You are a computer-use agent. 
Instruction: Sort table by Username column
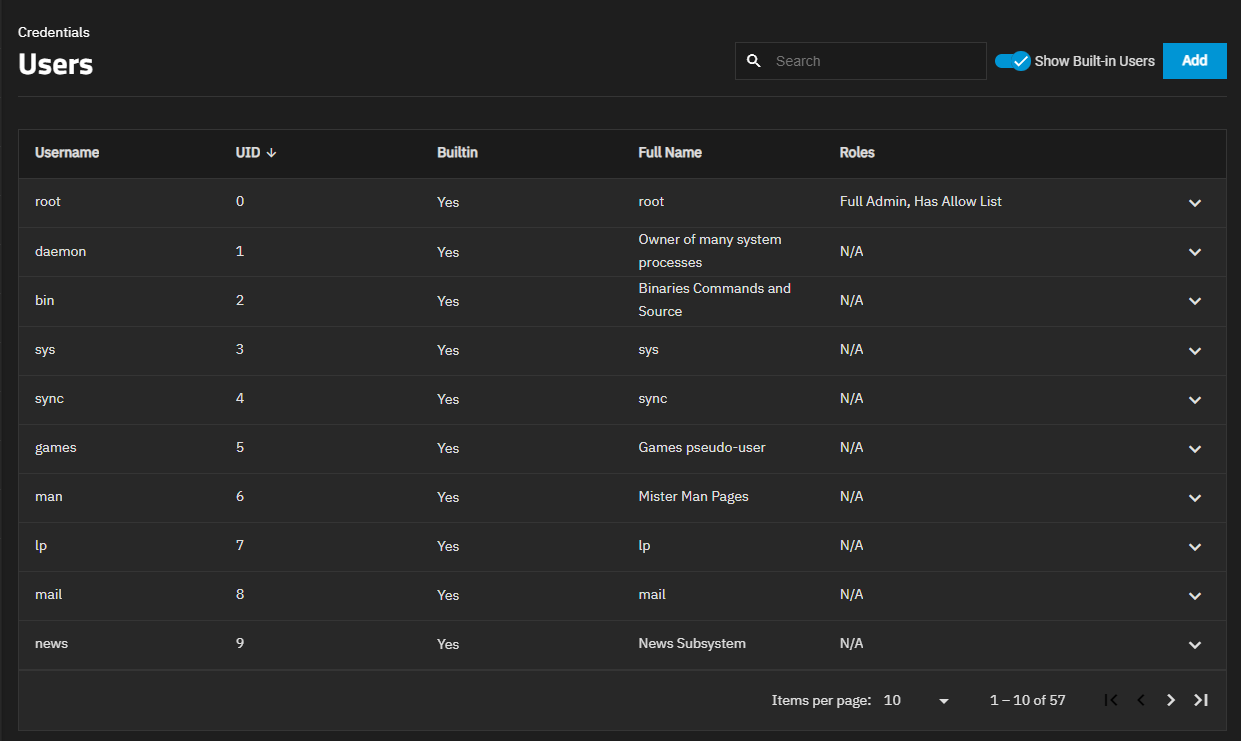pyautogui.click(x=67, y=153)
